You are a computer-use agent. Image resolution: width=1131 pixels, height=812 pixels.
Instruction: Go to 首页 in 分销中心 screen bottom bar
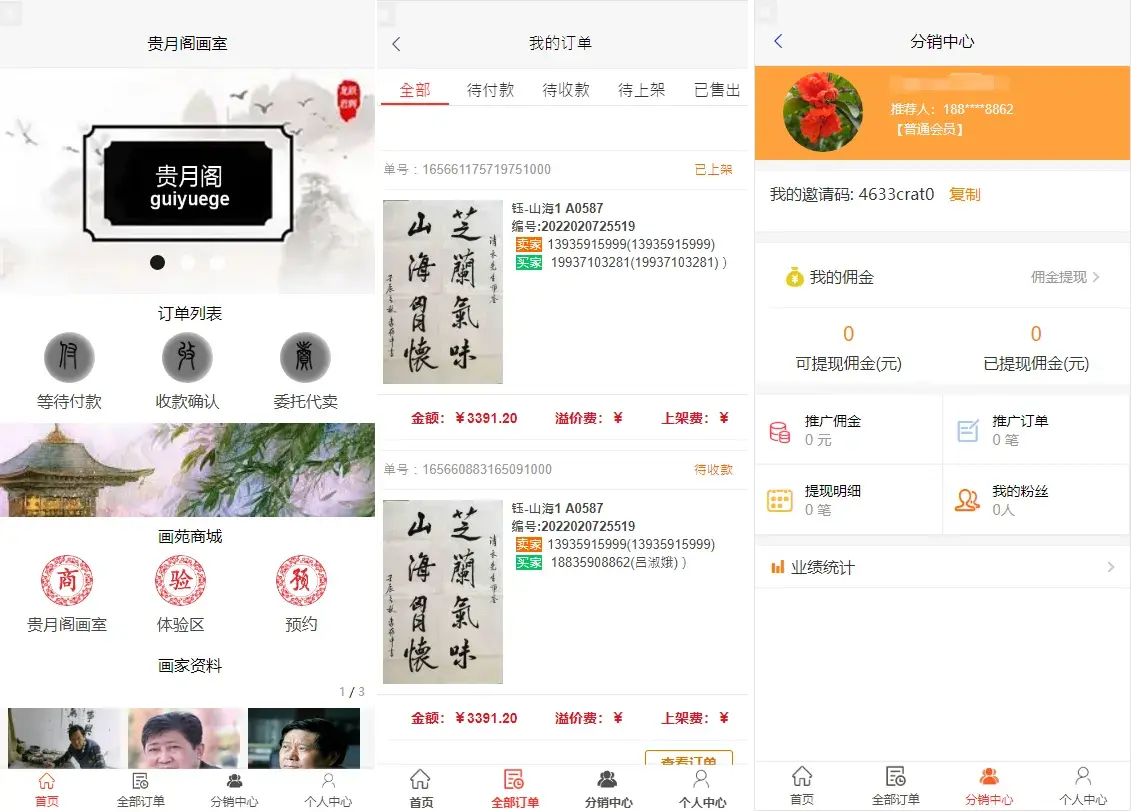point(801,787)
